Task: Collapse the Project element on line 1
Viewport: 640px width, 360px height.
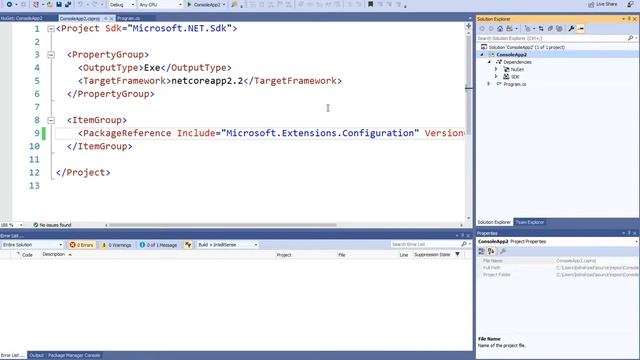Action: (51, 29)
